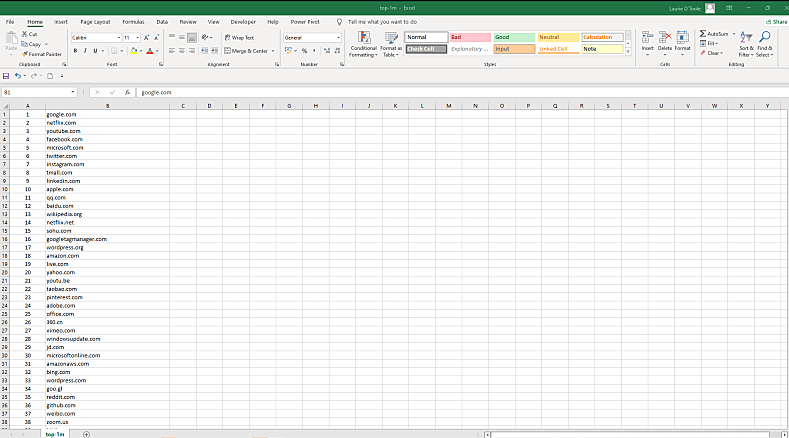Select the top-1m sheet tab
This screenshot has height=438, width=789.
point(55,434)
